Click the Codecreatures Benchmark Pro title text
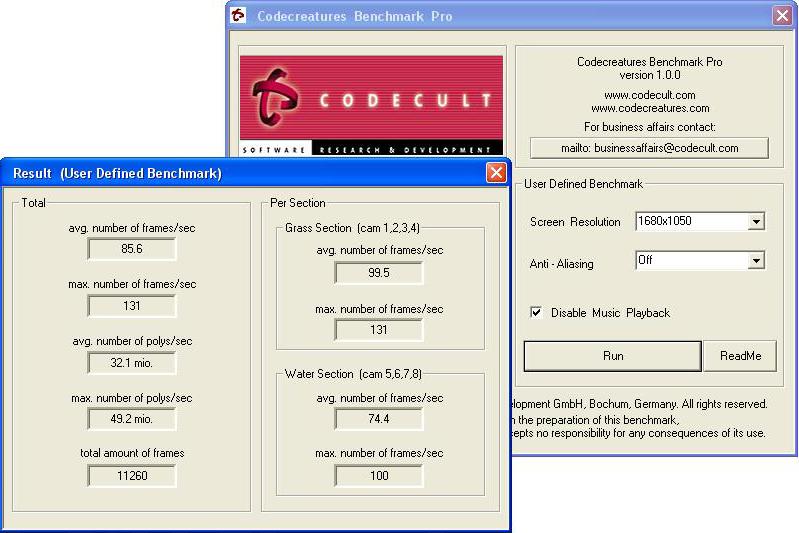The height and width of the screenshot is (533, 799). 354,16
